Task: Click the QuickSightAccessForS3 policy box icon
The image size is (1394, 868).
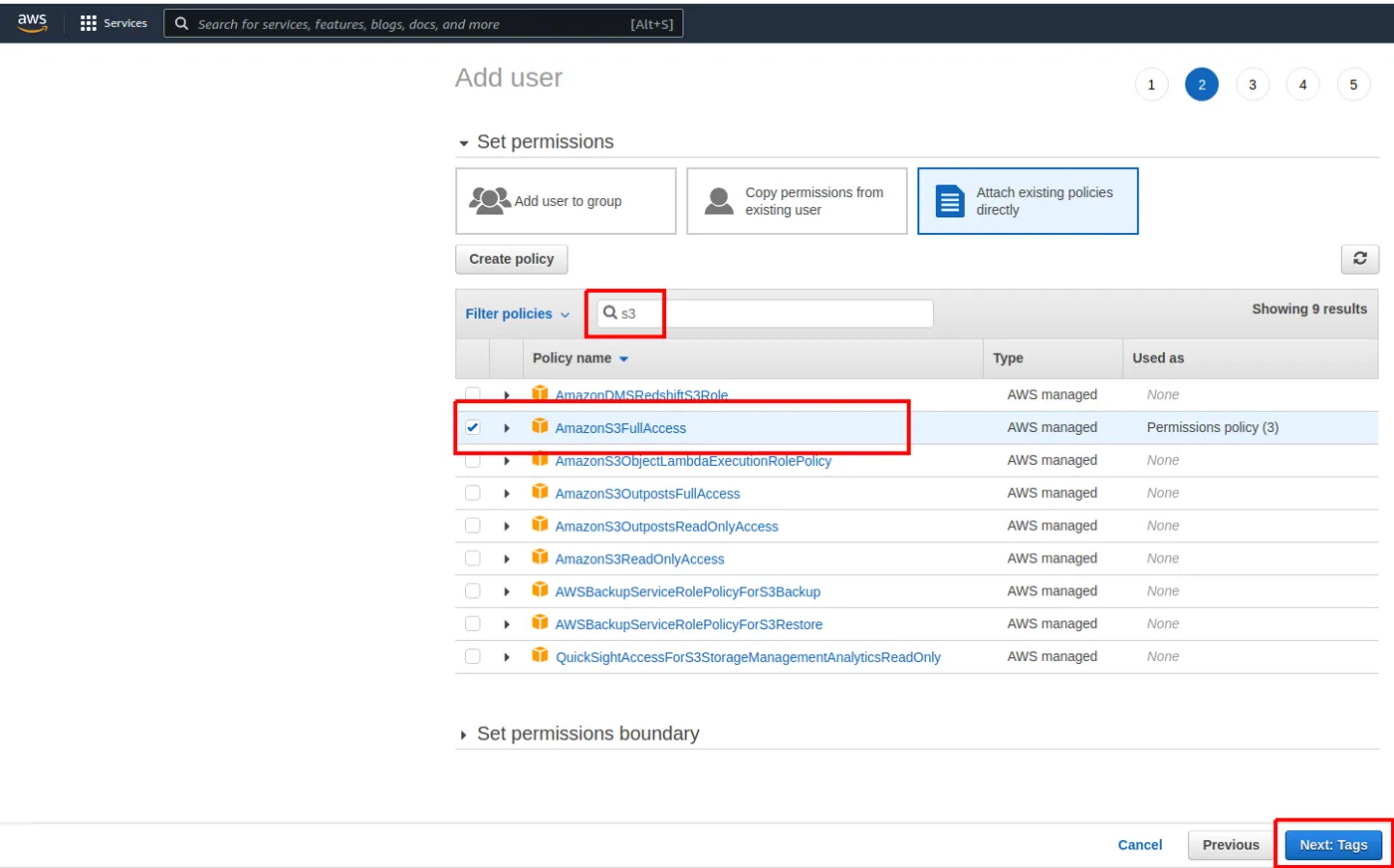Action: click(x=540, y=656)
